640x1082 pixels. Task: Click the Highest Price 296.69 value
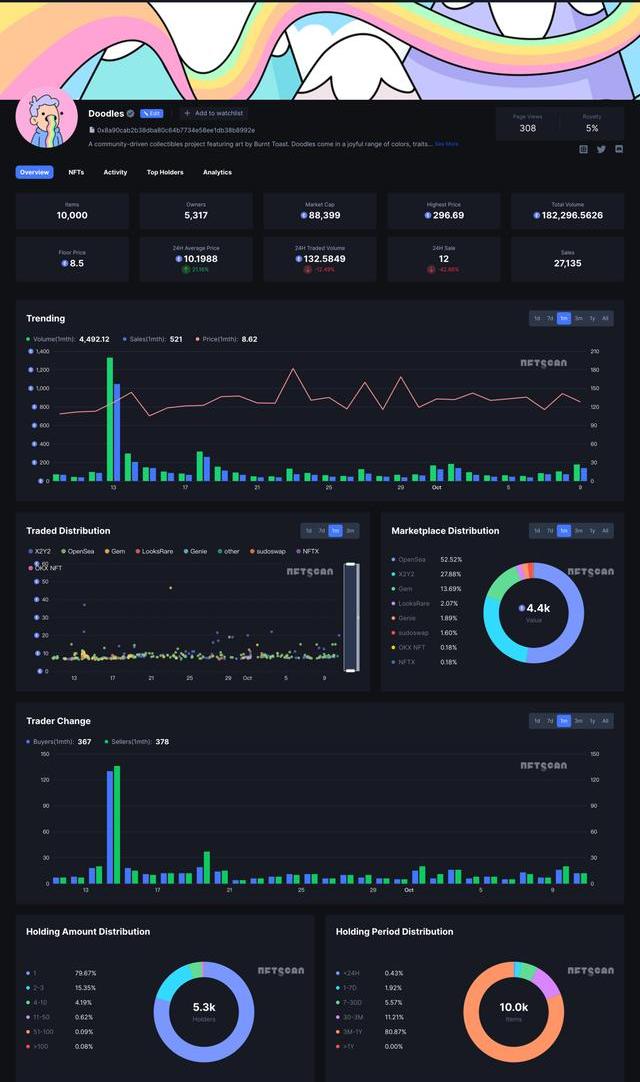point(444,215)
